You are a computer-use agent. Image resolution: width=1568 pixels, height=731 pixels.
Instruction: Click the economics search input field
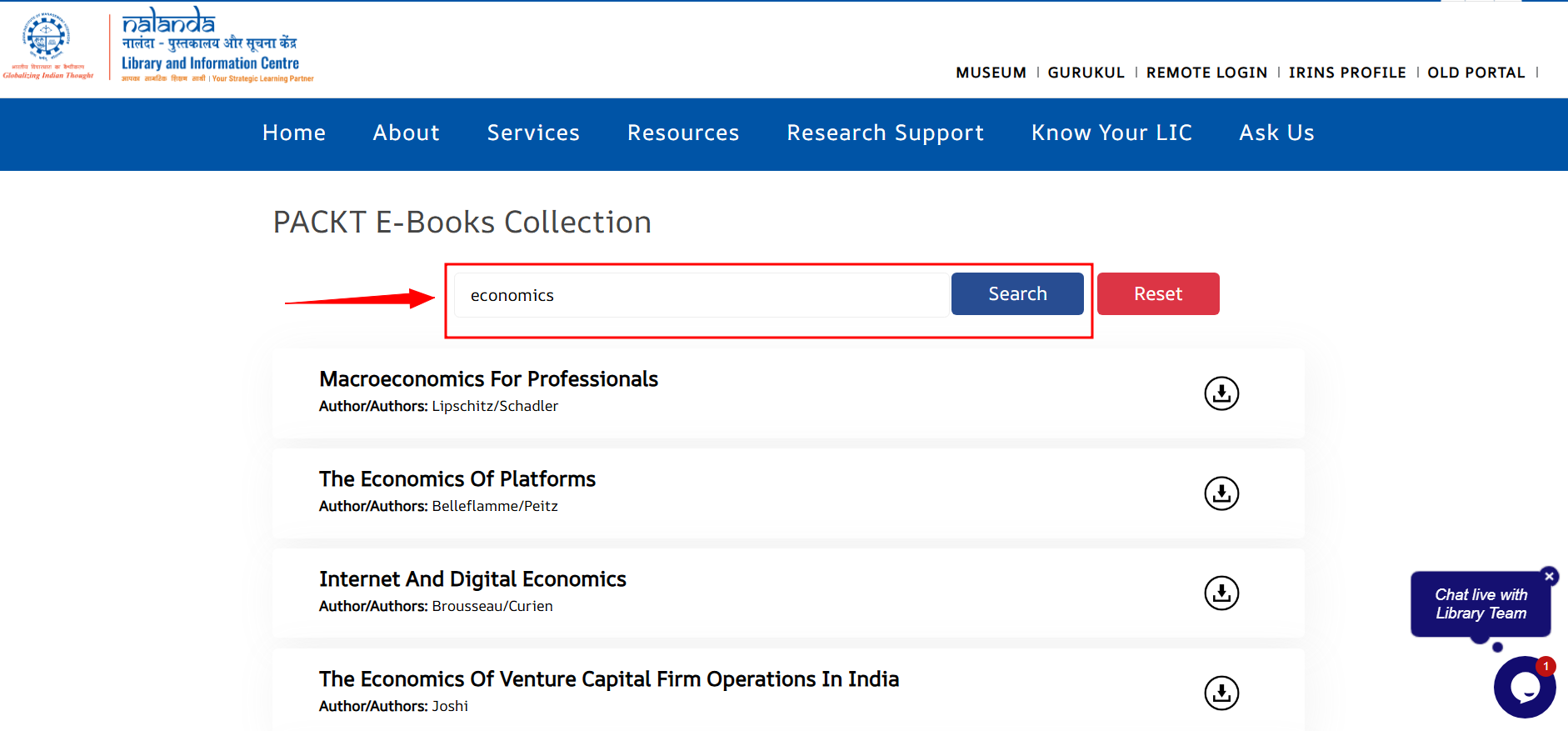pos(702,295)
